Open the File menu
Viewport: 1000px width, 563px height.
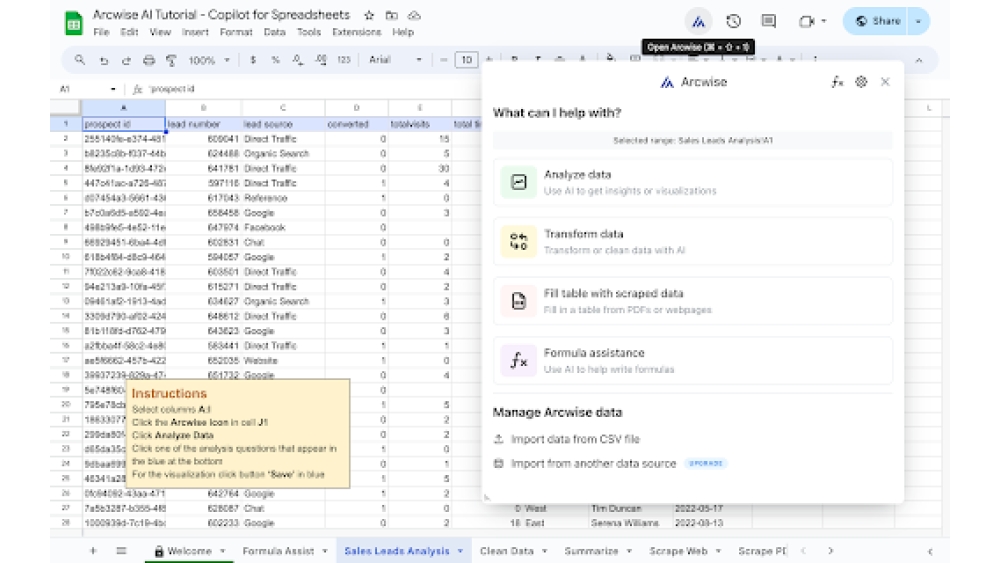(x=101, y=32)
